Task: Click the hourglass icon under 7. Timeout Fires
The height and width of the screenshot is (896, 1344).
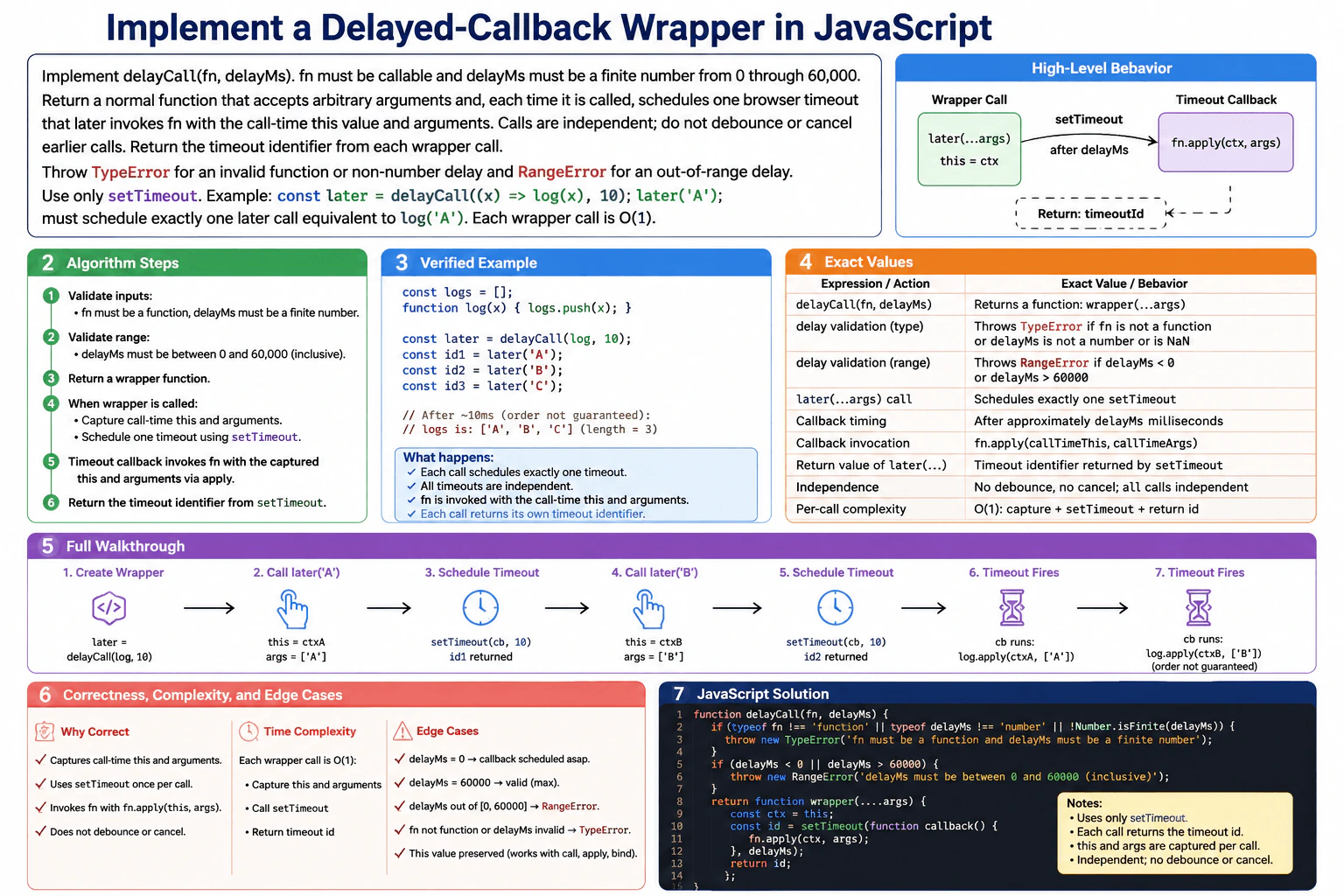Action: pyautogui.click(x=1199, y=607)
